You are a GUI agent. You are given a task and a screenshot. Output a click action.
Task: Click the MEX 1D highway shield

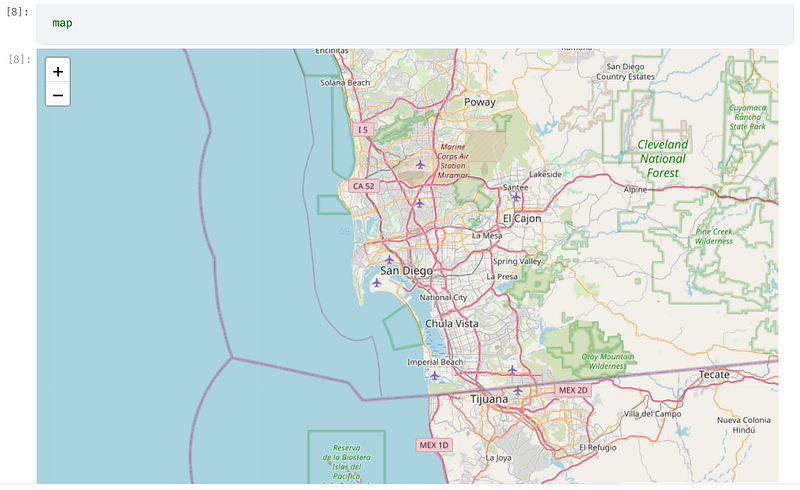coord(434,445)
